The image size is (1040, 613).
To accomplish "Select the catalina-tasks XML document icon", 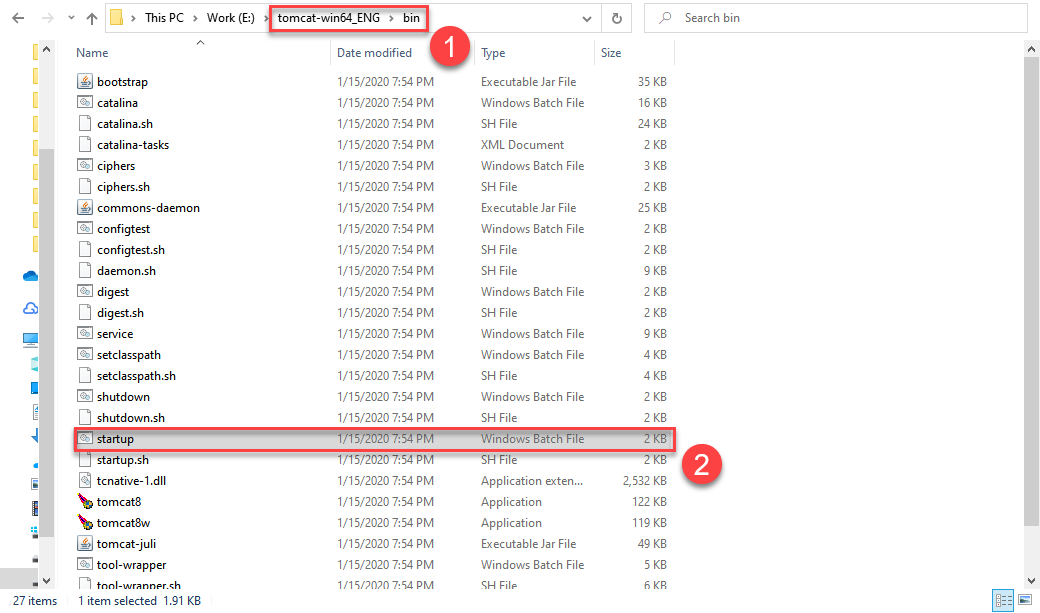I will click(84, 144).
